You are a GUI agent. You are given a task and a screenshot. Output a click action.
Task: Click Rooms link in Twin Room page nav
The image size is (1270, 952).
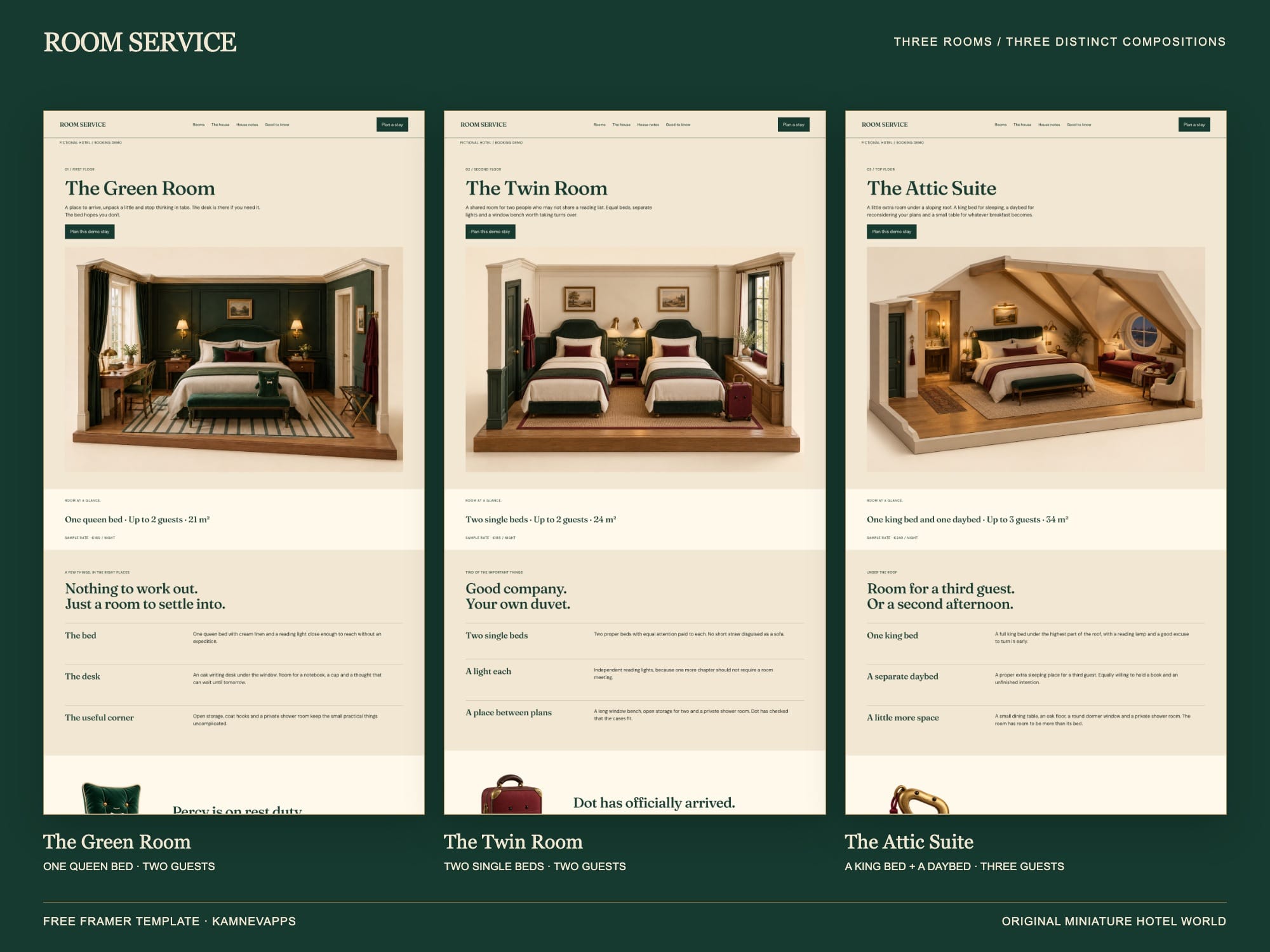pos(599,125)
